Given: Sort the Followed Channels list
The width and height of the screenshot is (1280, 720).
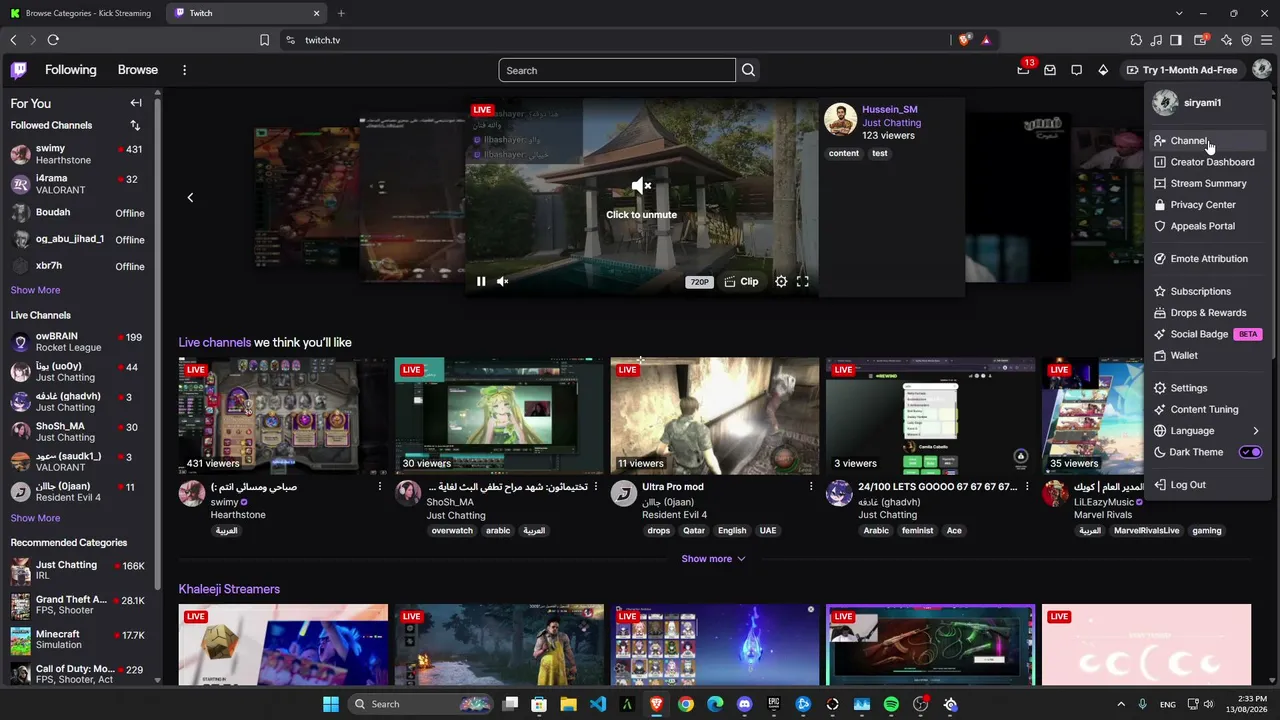Looking at the screenshot, I should pyautogui.click(x=135, y=125).
